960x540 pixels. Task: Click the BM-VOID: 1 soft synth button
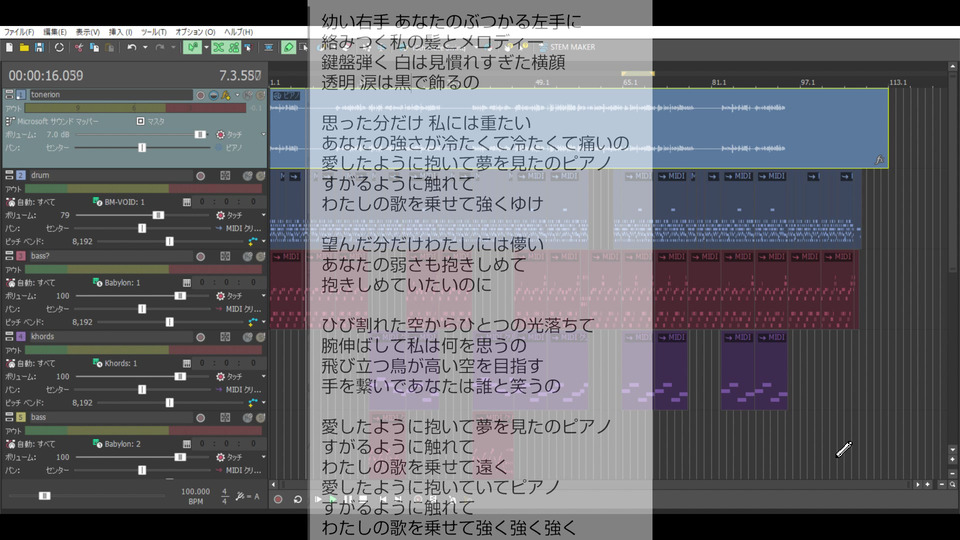tap(119, 201)
